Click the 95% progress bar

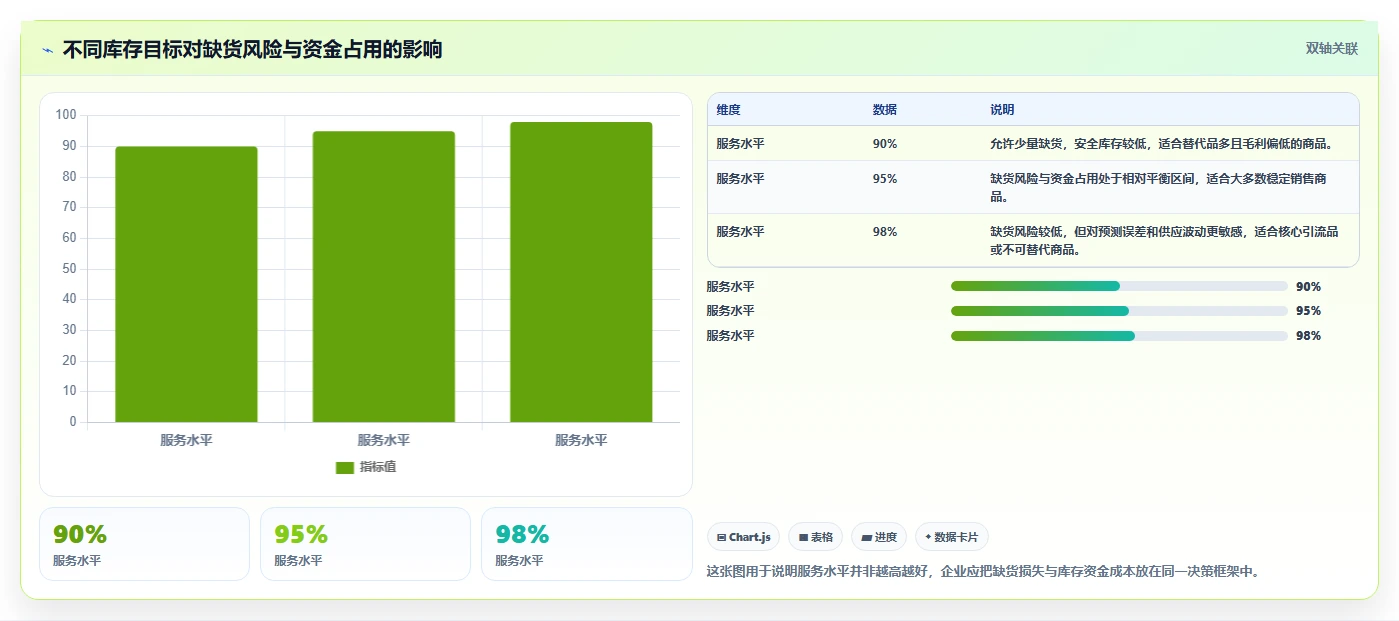(1119, 311)
